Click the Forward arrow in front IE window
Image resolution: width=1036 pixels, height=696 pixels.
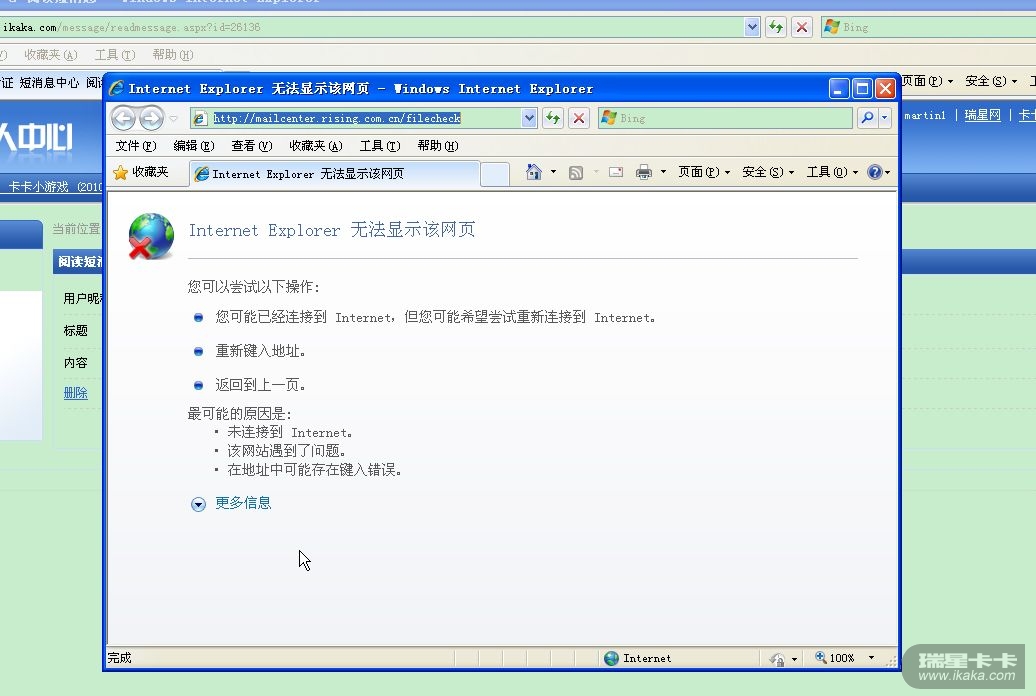151,118
